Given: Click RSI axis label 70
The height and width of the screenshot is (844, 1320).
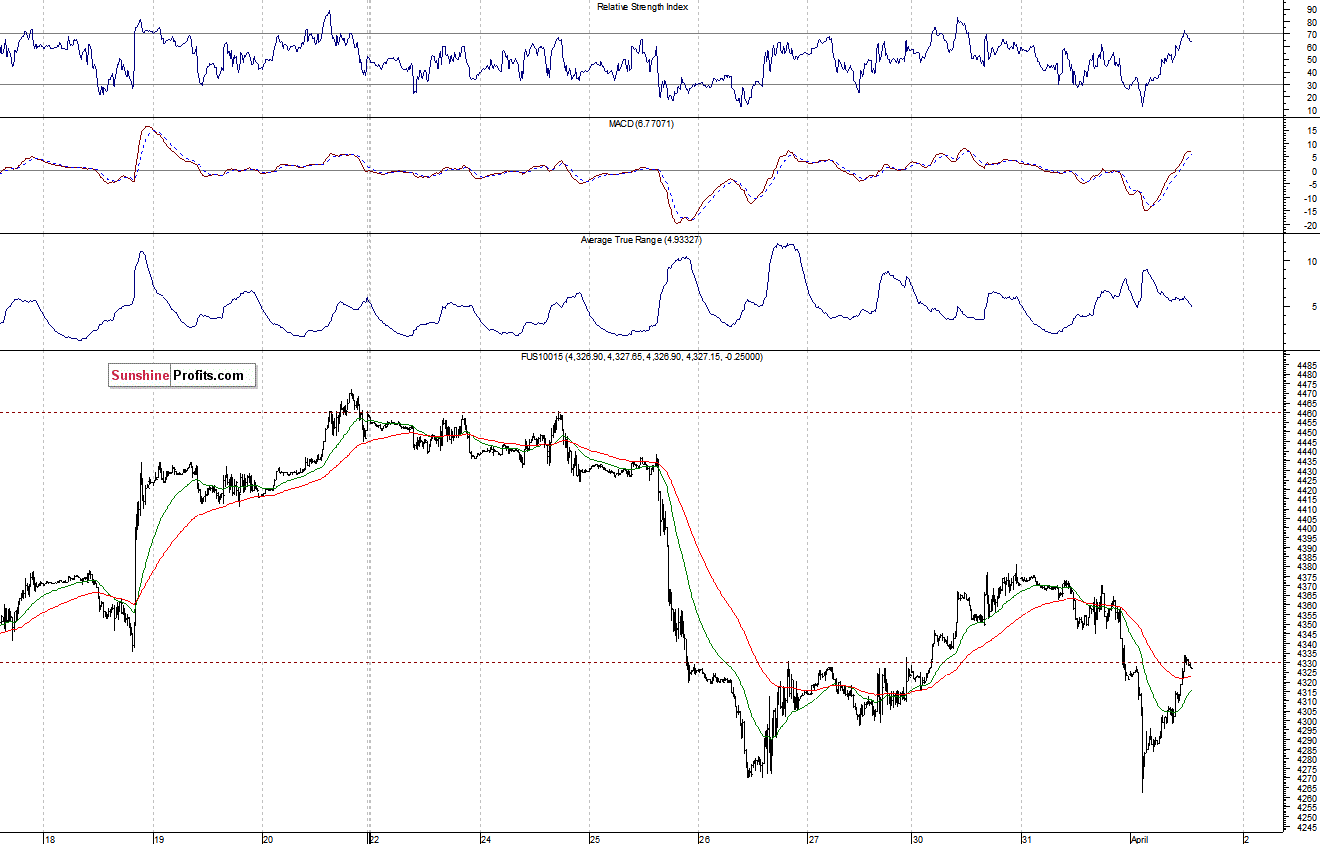Looking at the screenshot, I should (1311, 34).
